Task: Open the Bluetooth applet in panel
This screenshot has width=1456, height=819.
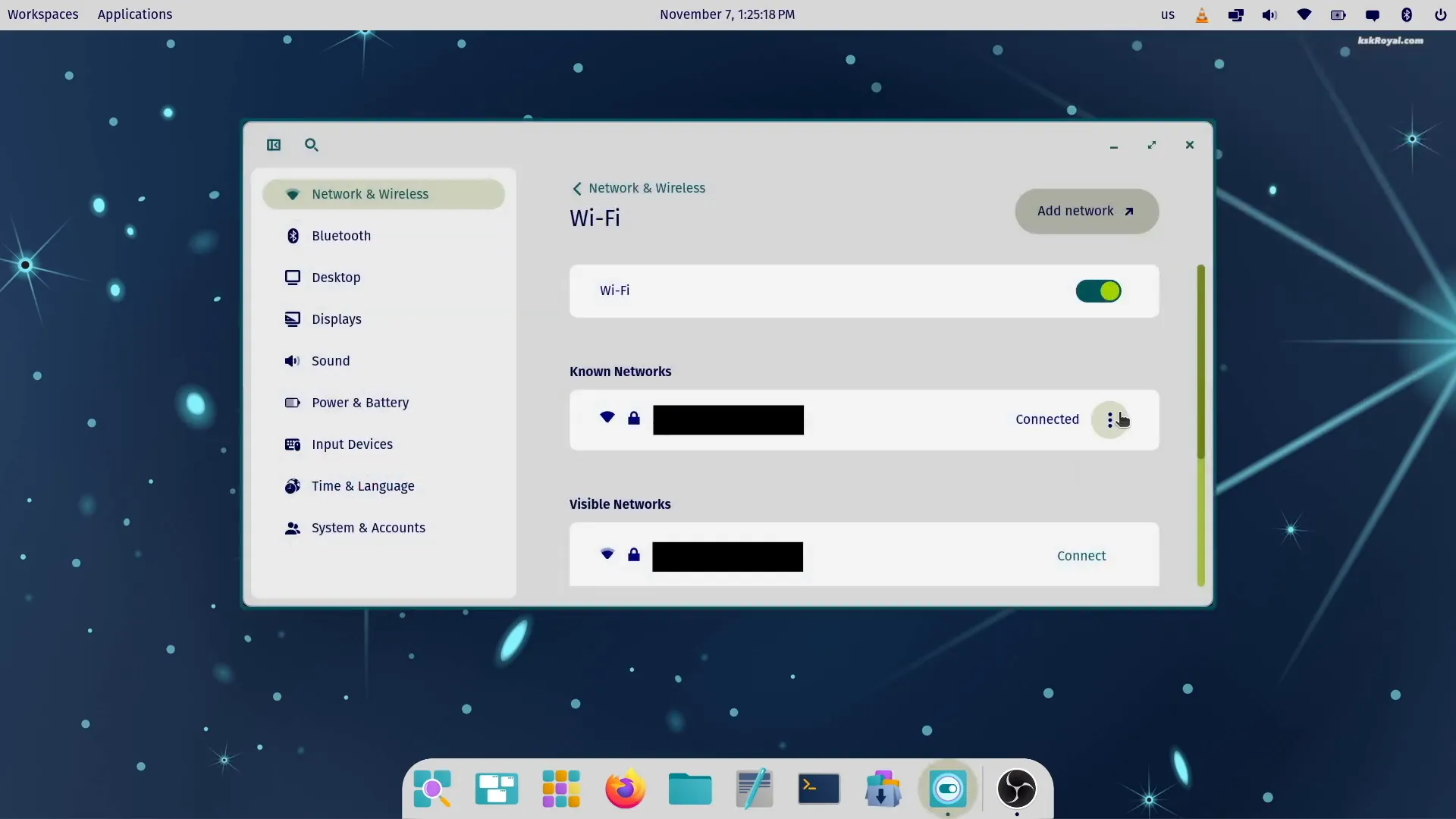Action: pos(1407,15)
